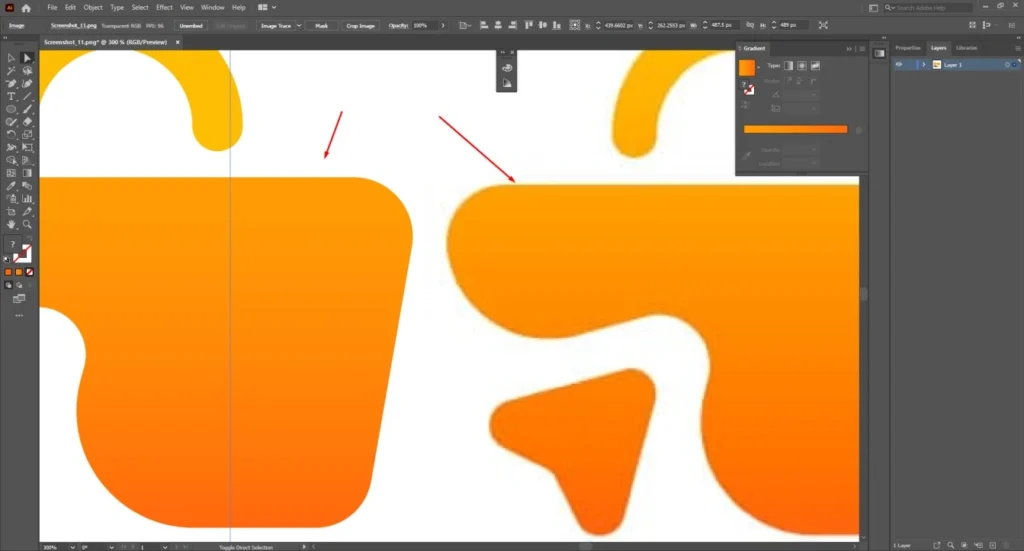Select the Eraser tool
The height and width of the screenshot is (551, 1024).
click(x=27, y=122)
